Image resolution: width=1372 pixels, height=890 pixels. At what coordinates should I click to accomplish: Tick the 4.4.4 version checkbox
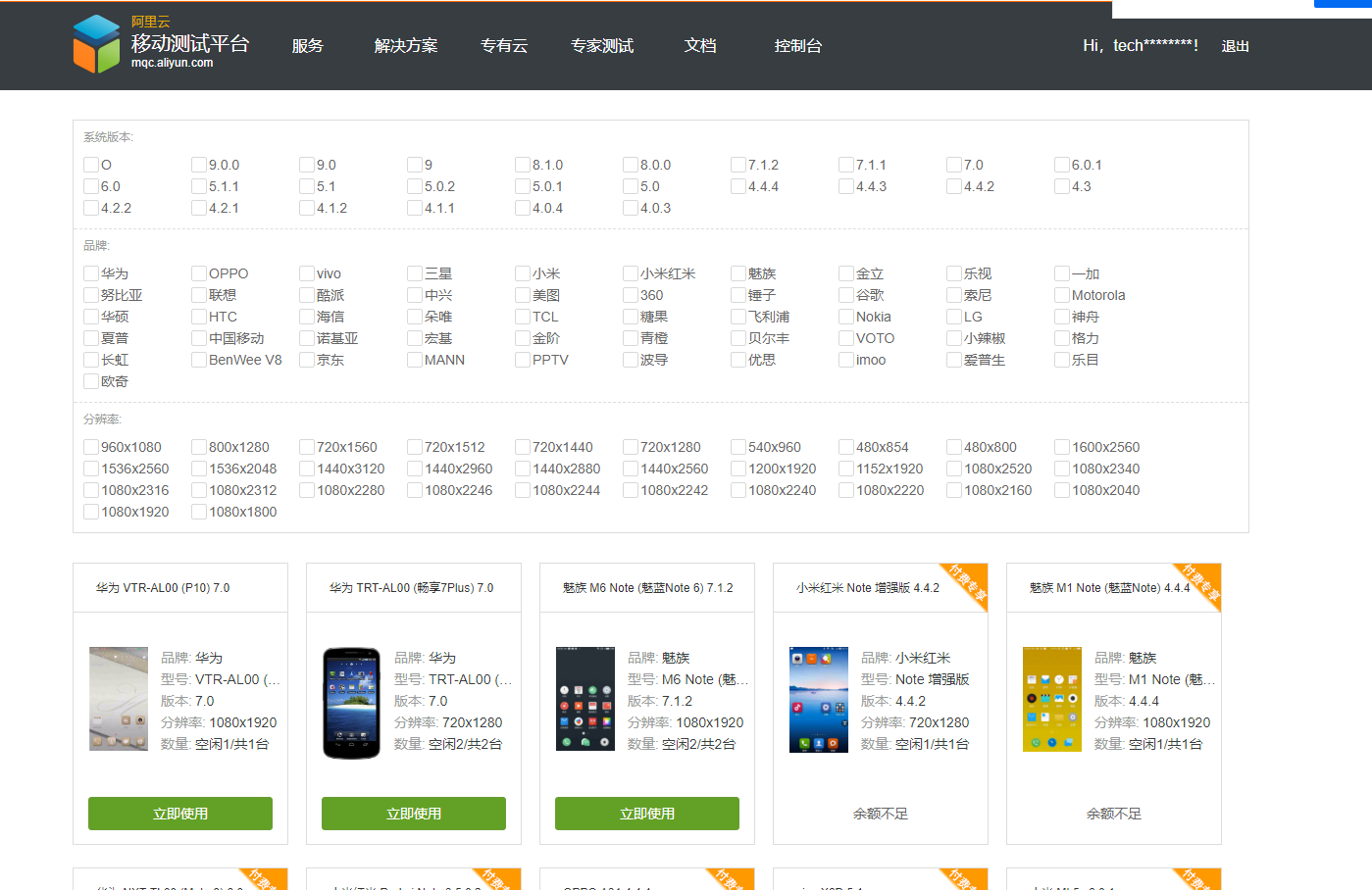coord(738,186)
